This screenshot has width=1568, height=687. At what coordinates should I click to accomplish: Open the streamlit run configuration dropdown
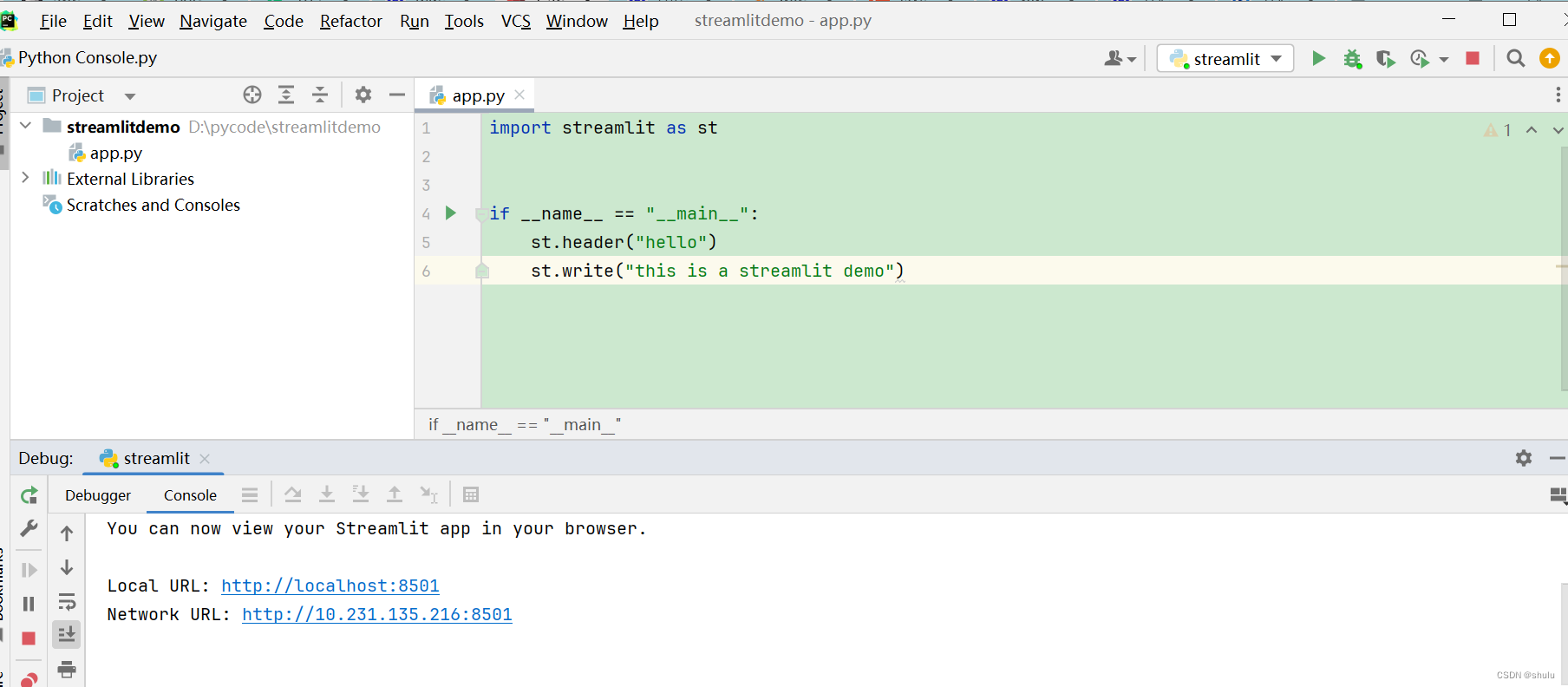tap(1225, 58)
